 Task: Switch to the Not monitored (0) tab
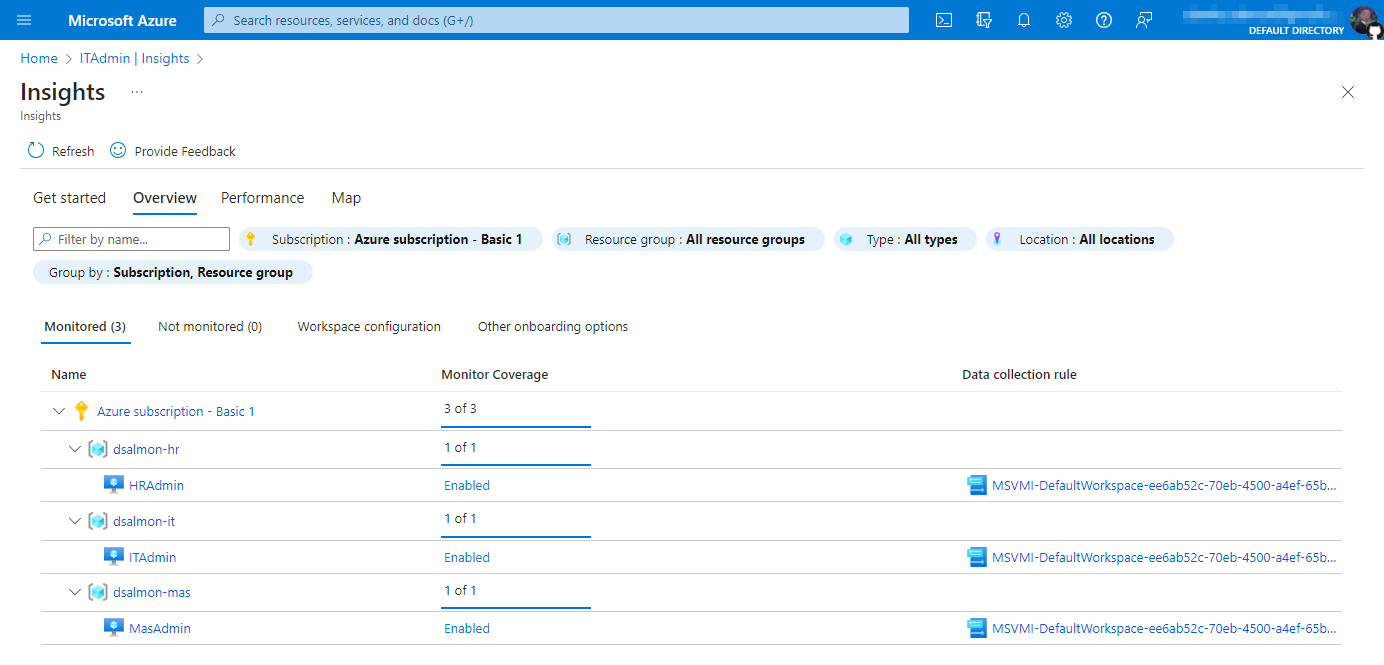coord(210,327)
